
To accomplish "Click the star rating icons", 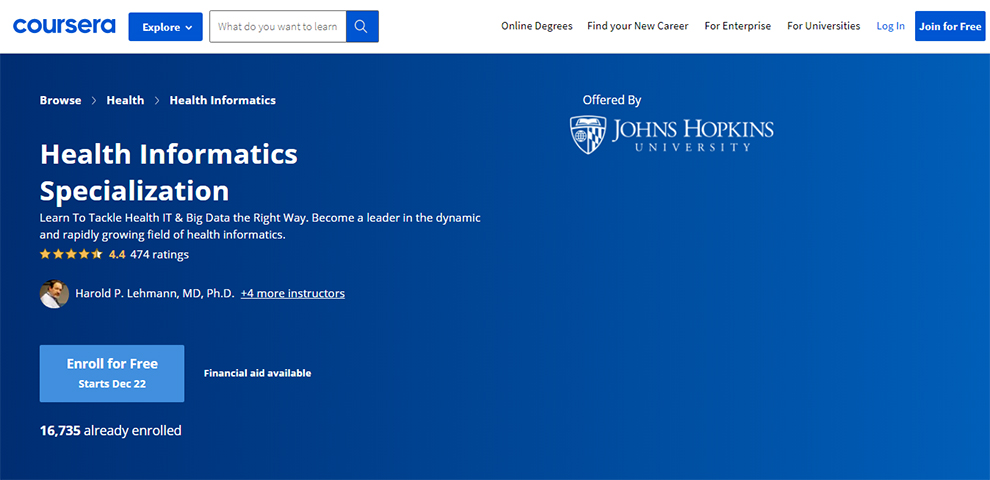I will tap(71, 255).
